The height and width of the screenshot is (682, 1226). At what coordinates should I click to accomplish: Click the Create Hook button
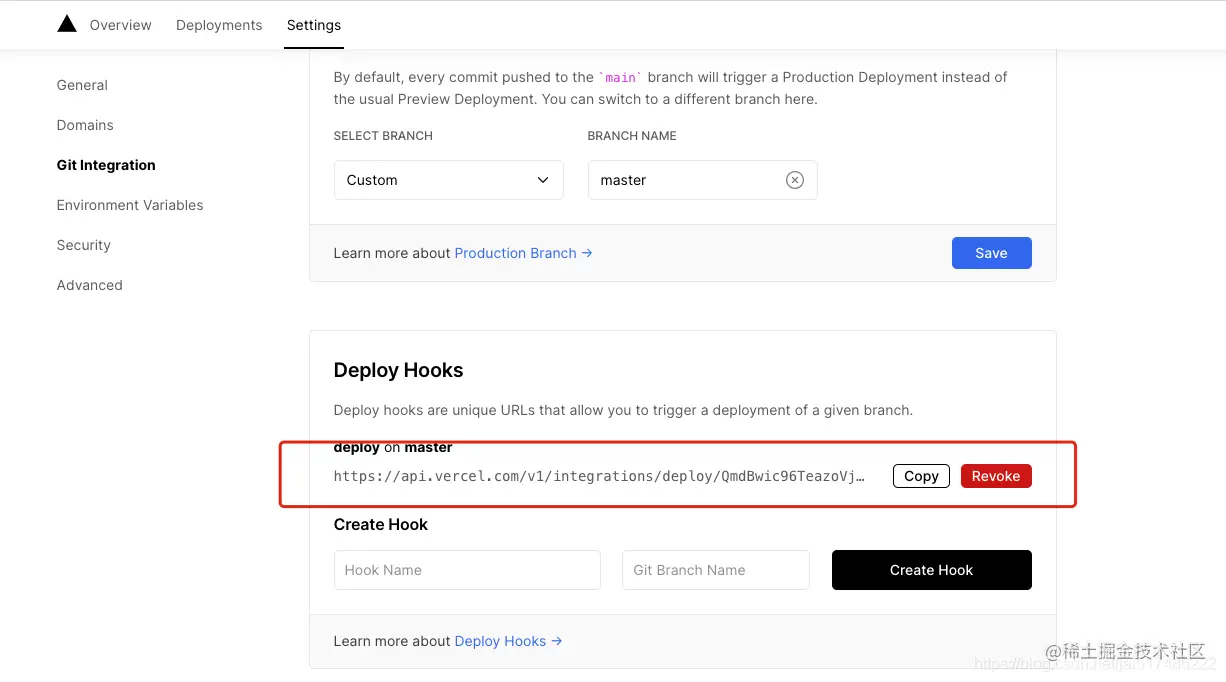tap(931, 570)
